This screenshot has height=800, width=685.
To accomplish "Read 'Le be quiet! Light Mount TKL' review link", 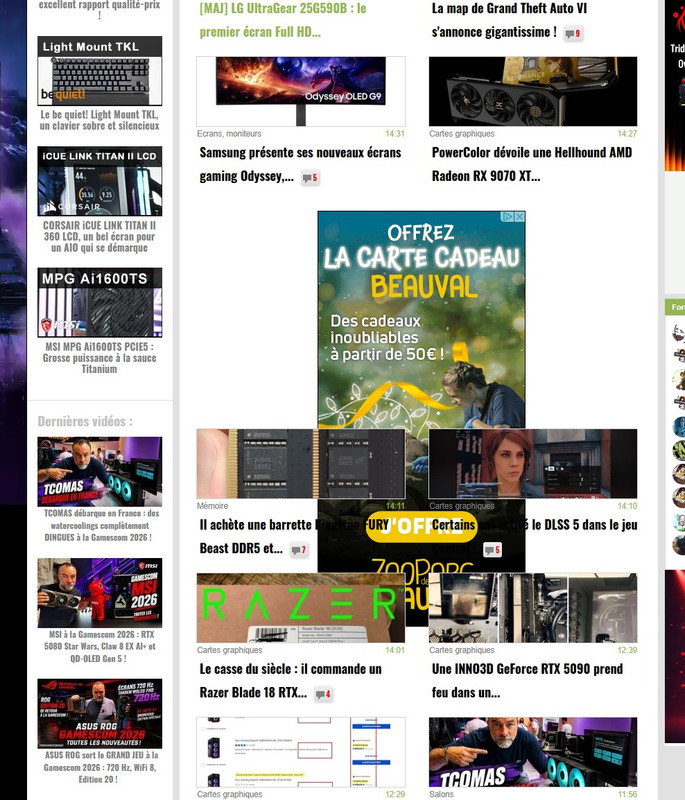I will tap(99, 120).
